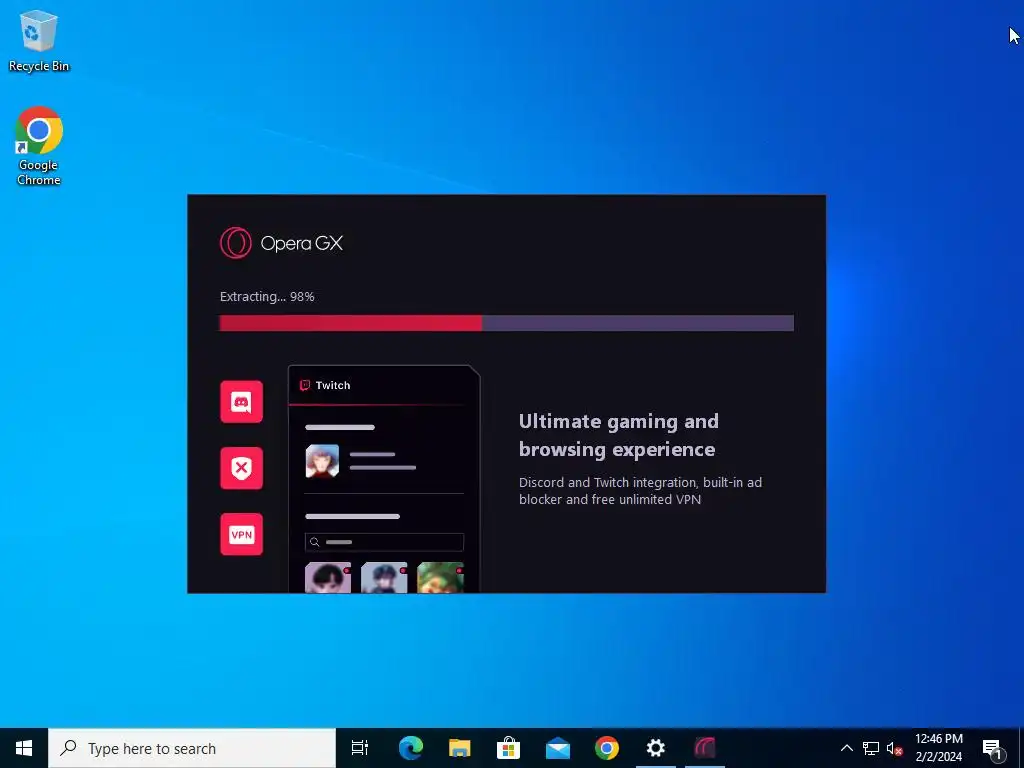
Task: Open the Mail app from taskbar
Action: [x=558, y=748]
